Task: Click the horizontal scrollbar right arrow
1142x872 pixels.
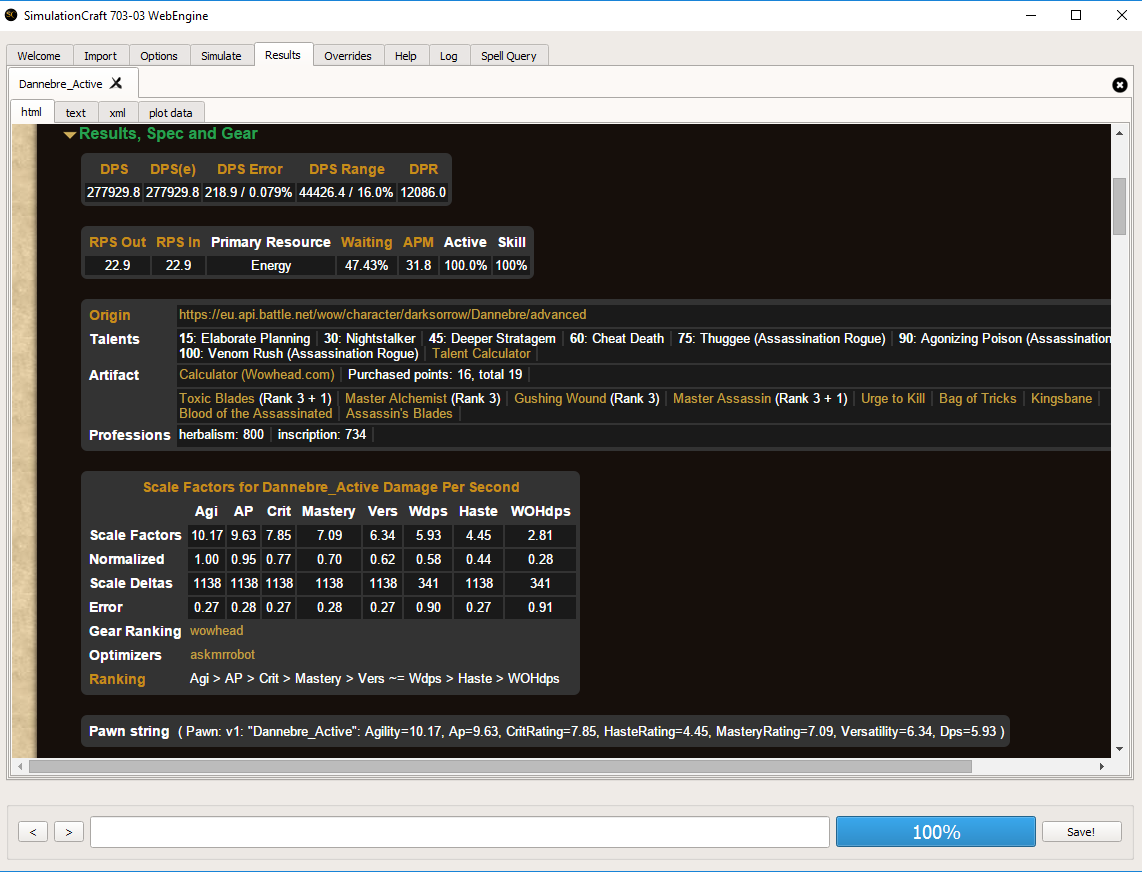Action: (x=1101, y=767)
